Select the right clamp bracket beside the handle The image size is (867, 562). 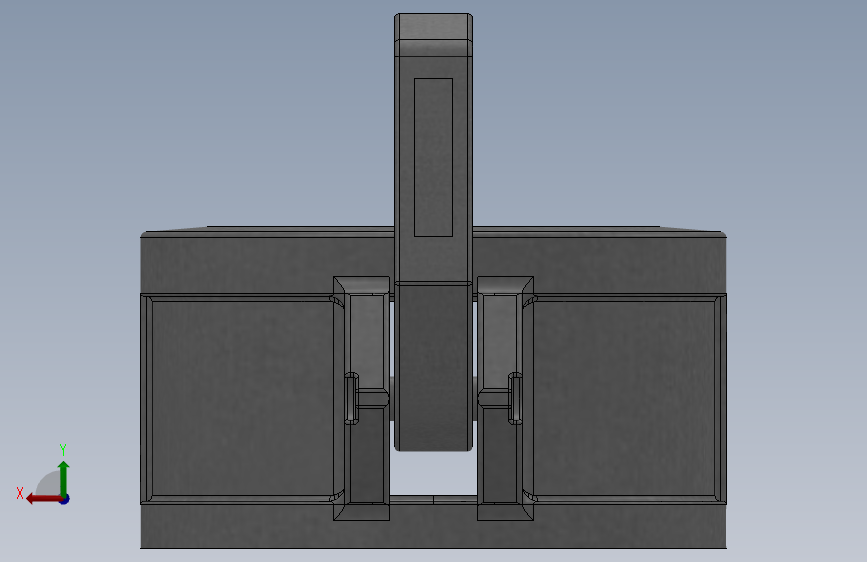point(505,398)
